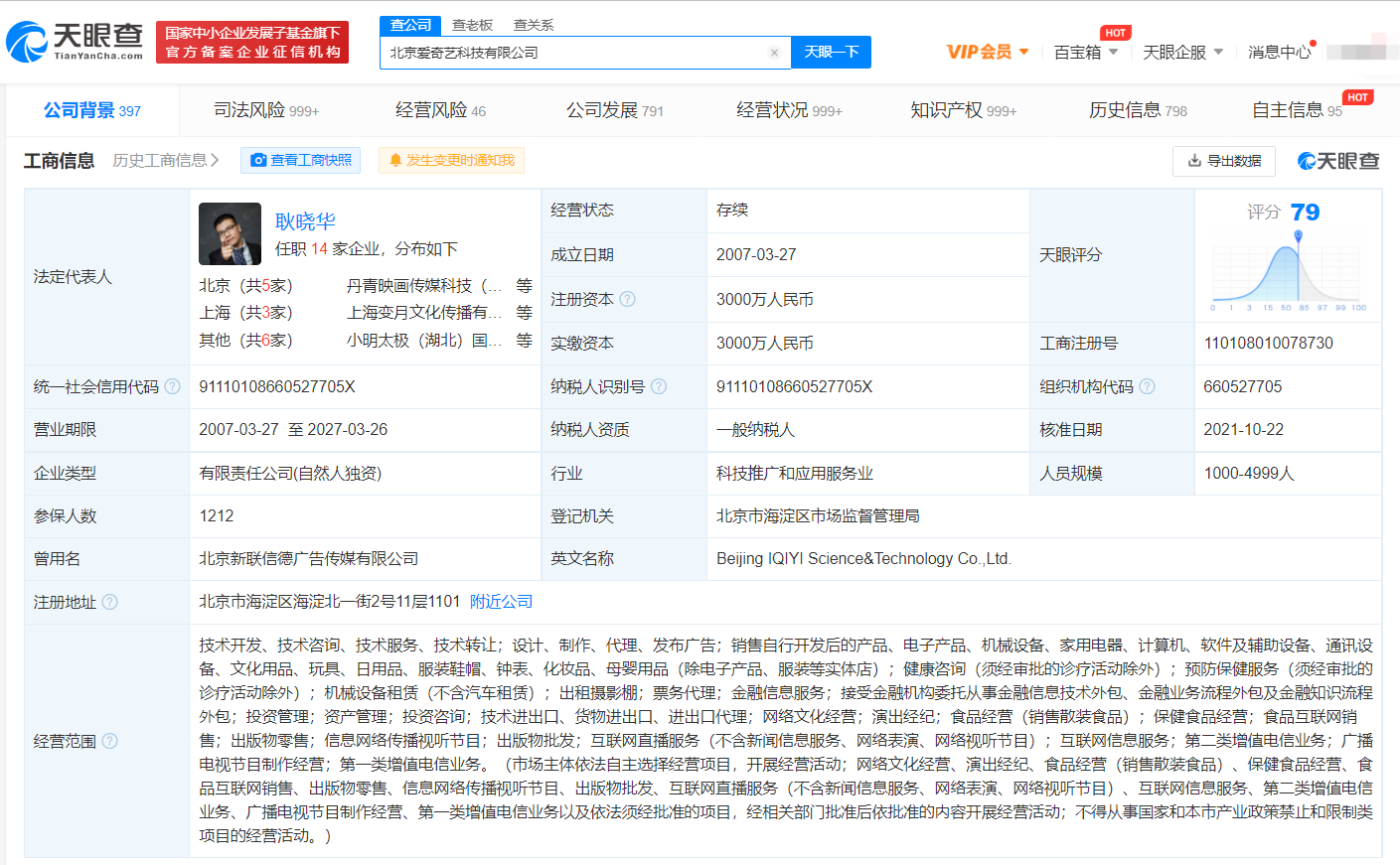Click the help icon next to 纳税人识别号
1400x865 pixels.
[658, 386]
